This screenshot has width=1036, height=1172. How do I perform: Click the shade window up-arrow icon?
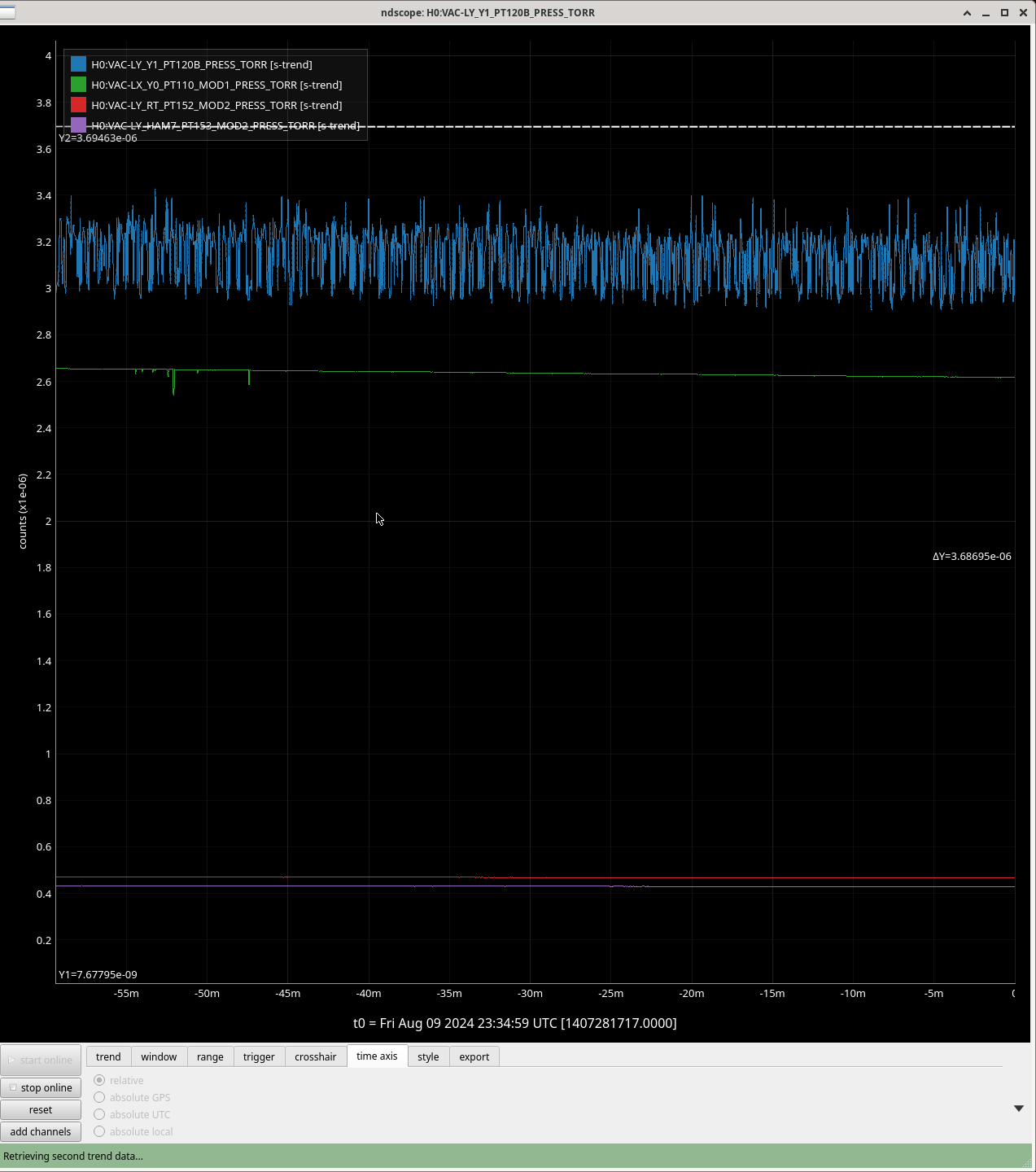pos(967,13)
